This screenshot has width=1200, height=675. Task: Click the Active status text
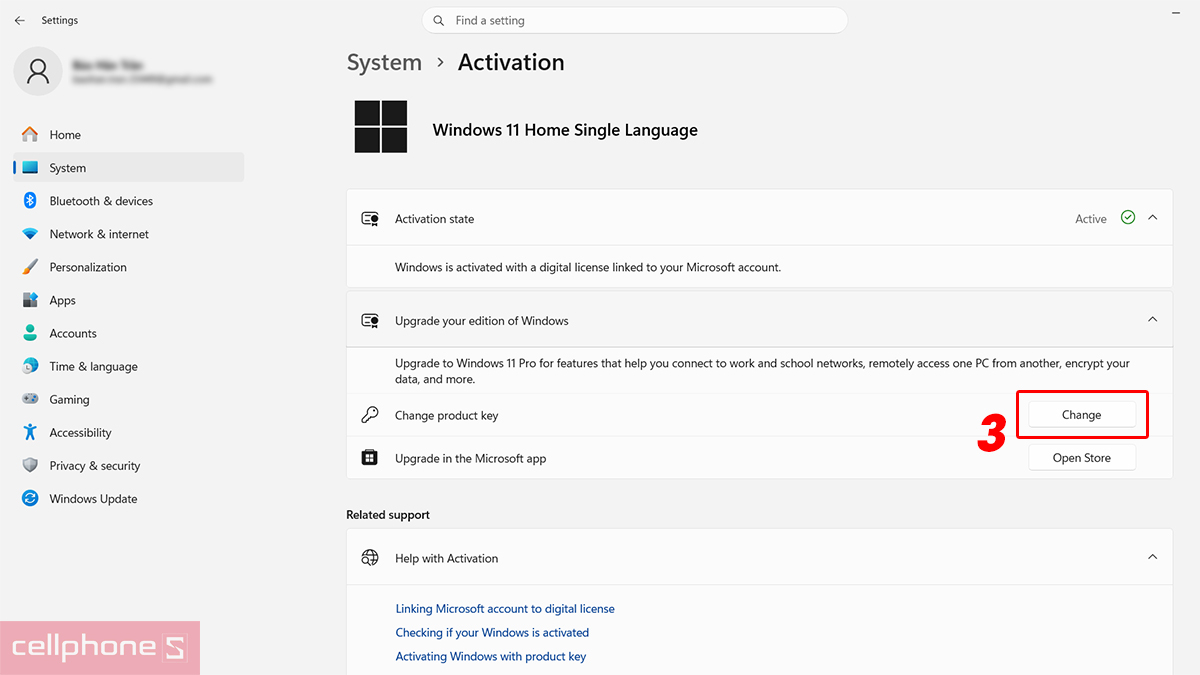tap(1091, 219)
